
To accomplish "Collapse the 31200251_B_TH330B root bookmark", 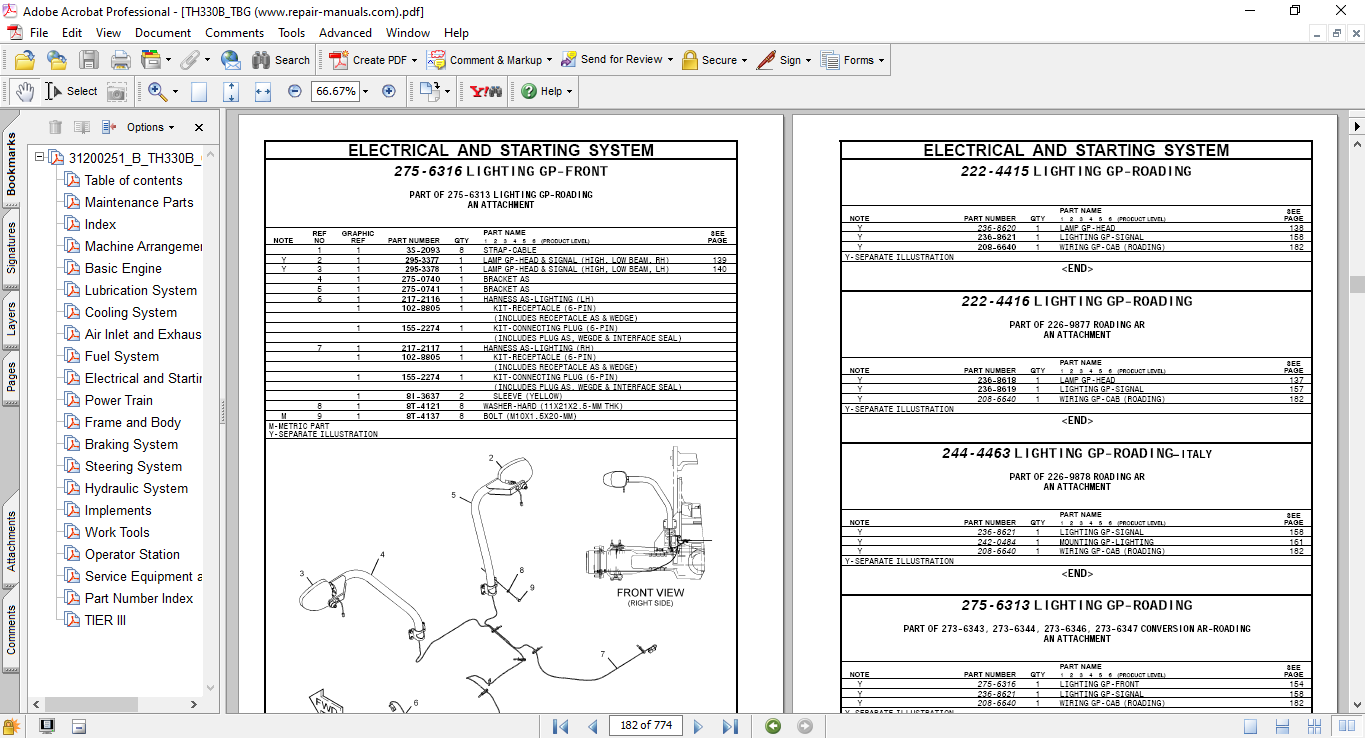I will point(40,158).
